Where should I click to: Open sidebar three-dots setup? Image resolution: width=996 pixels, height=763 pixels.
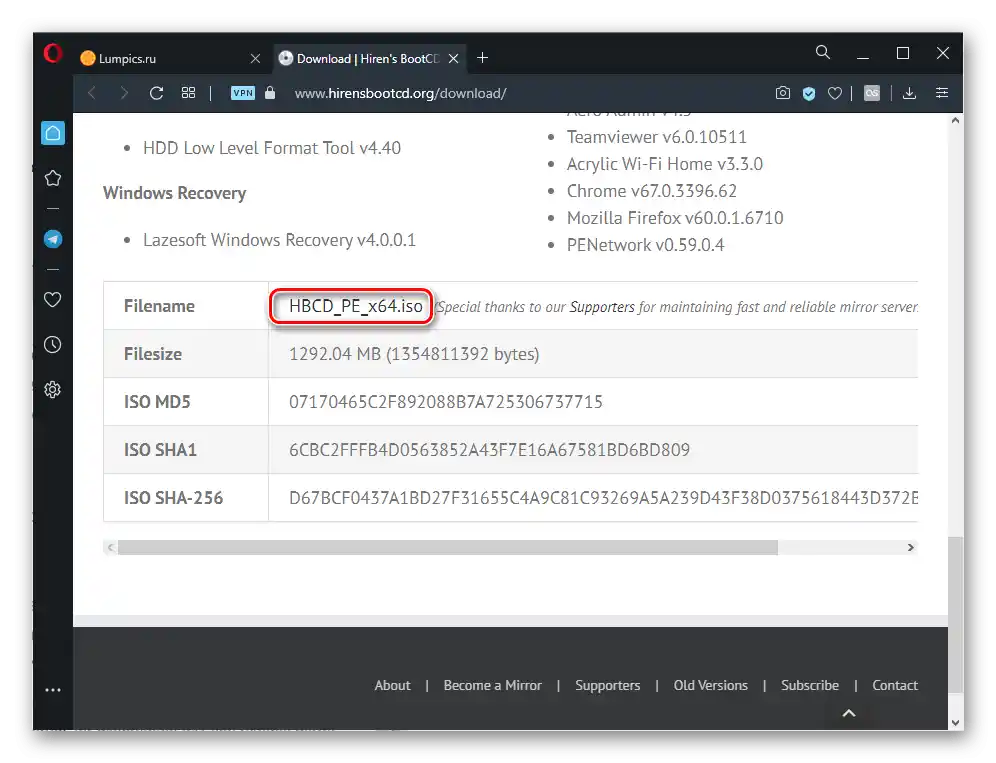click(x=53, y=690)
